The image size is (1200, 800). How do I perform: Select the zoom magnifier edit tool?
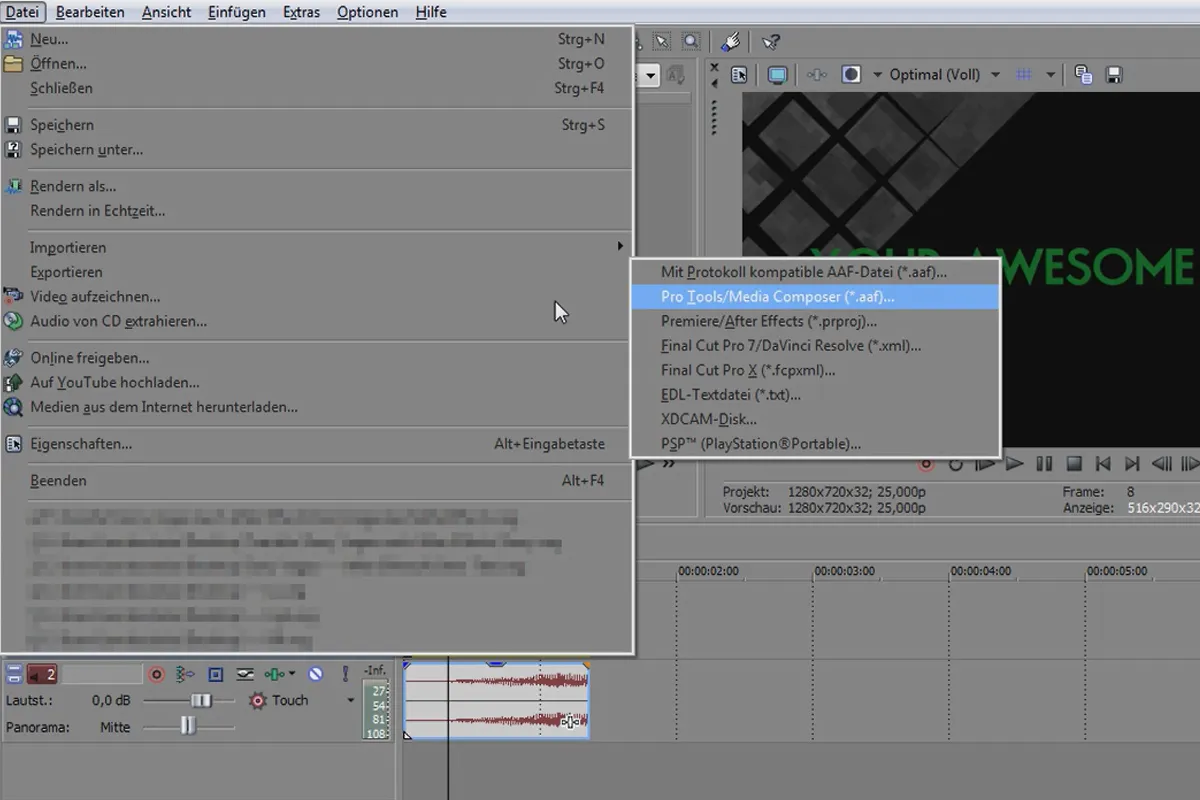[691, 41]
